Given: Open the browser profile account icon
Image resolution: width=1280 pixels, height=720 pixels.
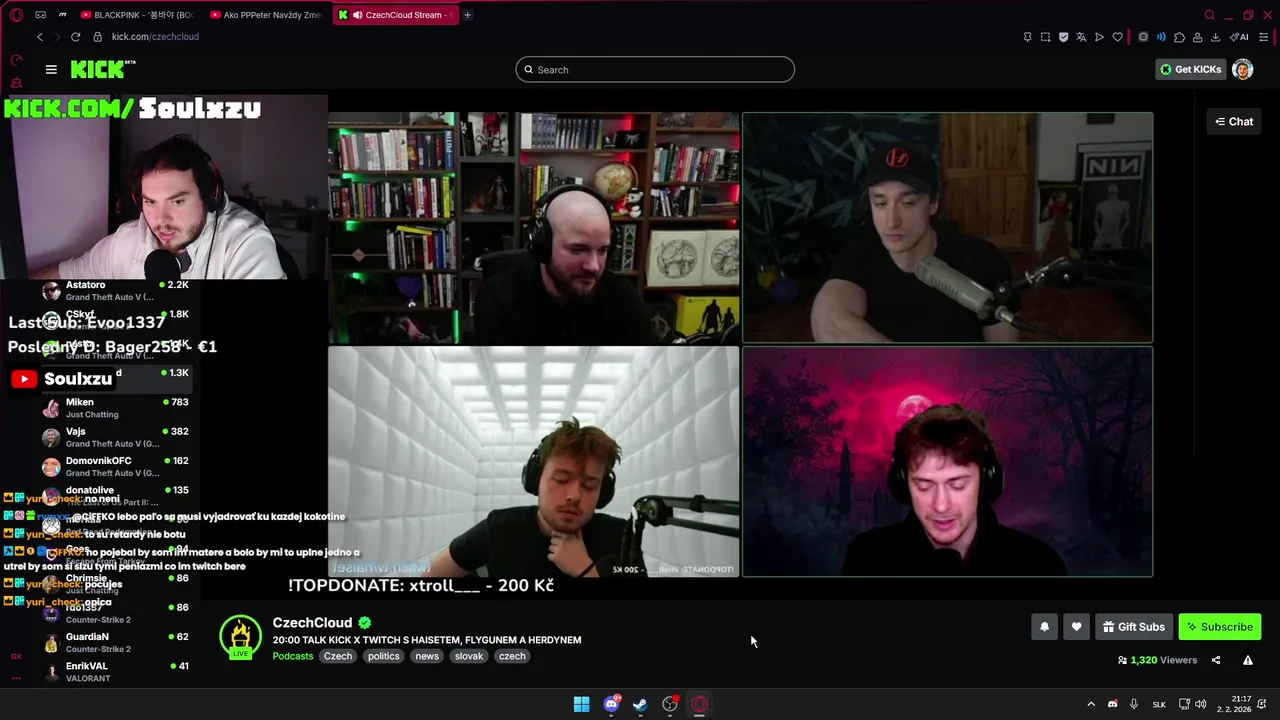Looking at the screenshot, I should [x=1197, y=37].
